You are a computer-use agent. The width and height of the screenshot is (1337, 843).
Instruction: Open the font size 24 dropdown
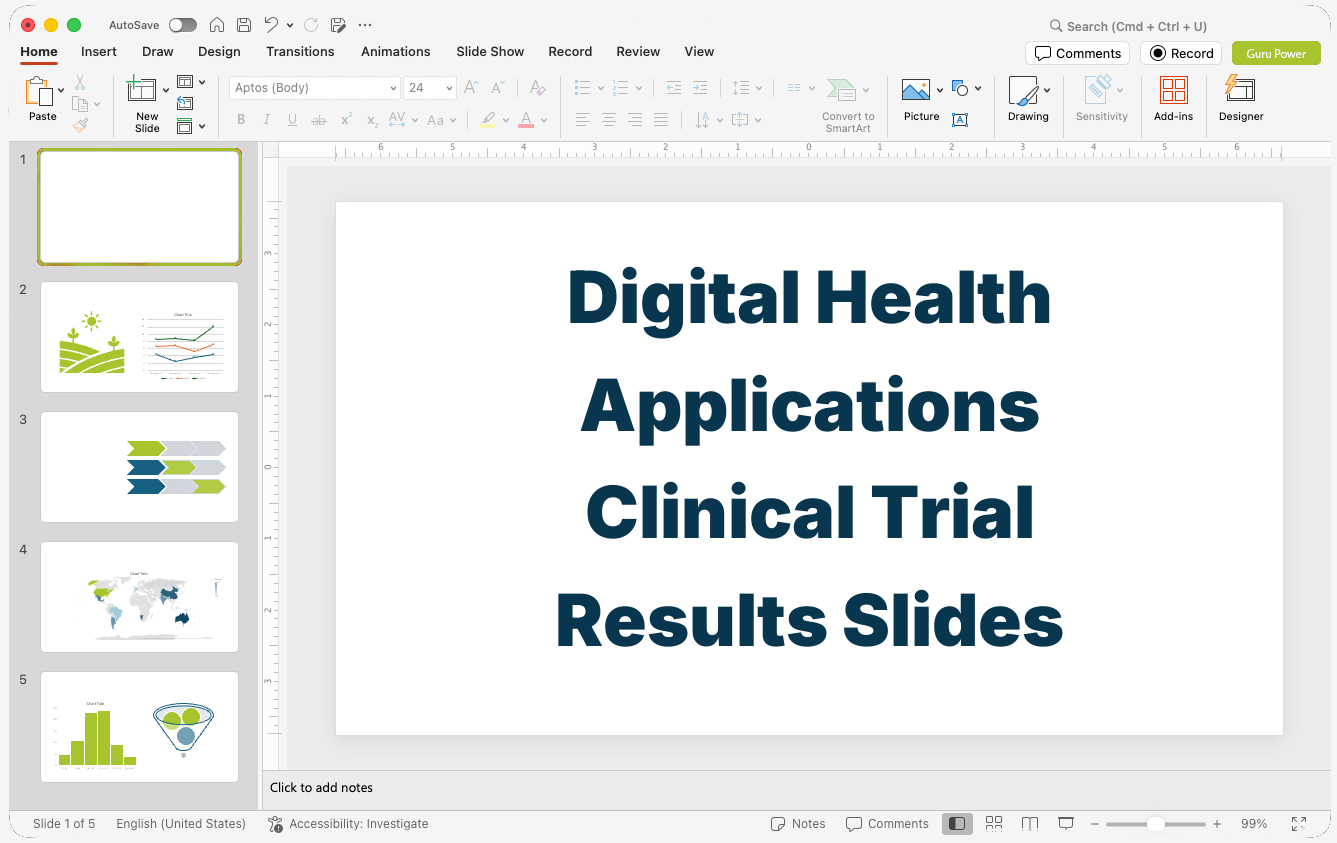449,88
